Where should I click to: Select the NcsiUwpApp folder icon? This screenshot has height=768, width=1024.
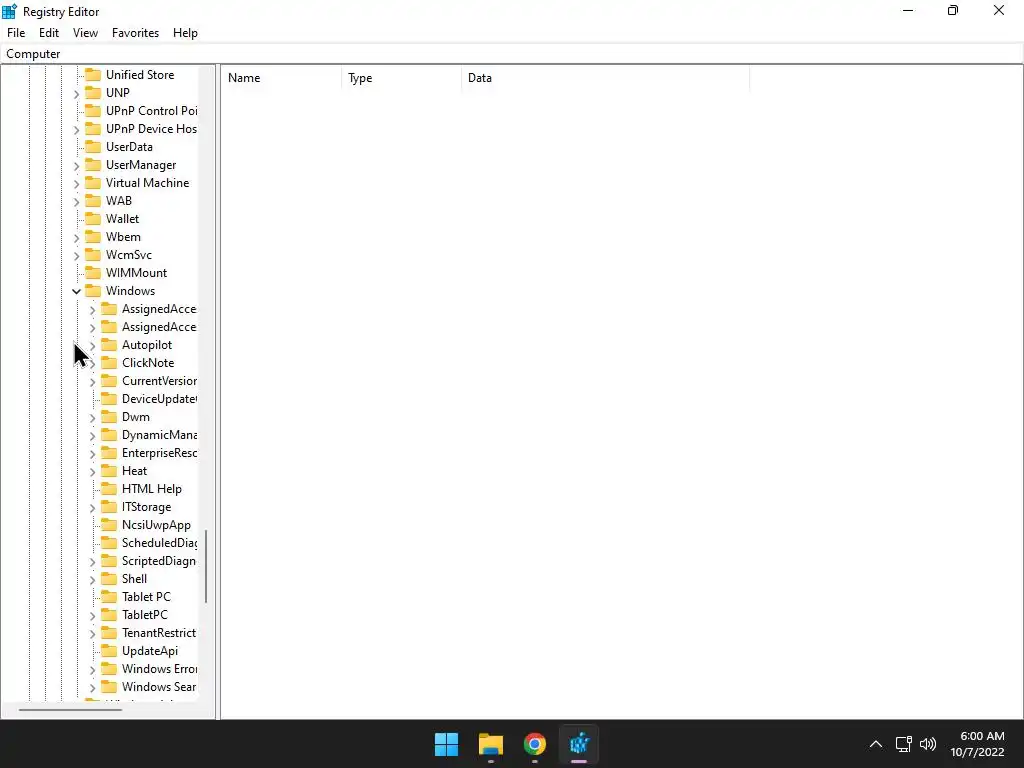(109, 524)
